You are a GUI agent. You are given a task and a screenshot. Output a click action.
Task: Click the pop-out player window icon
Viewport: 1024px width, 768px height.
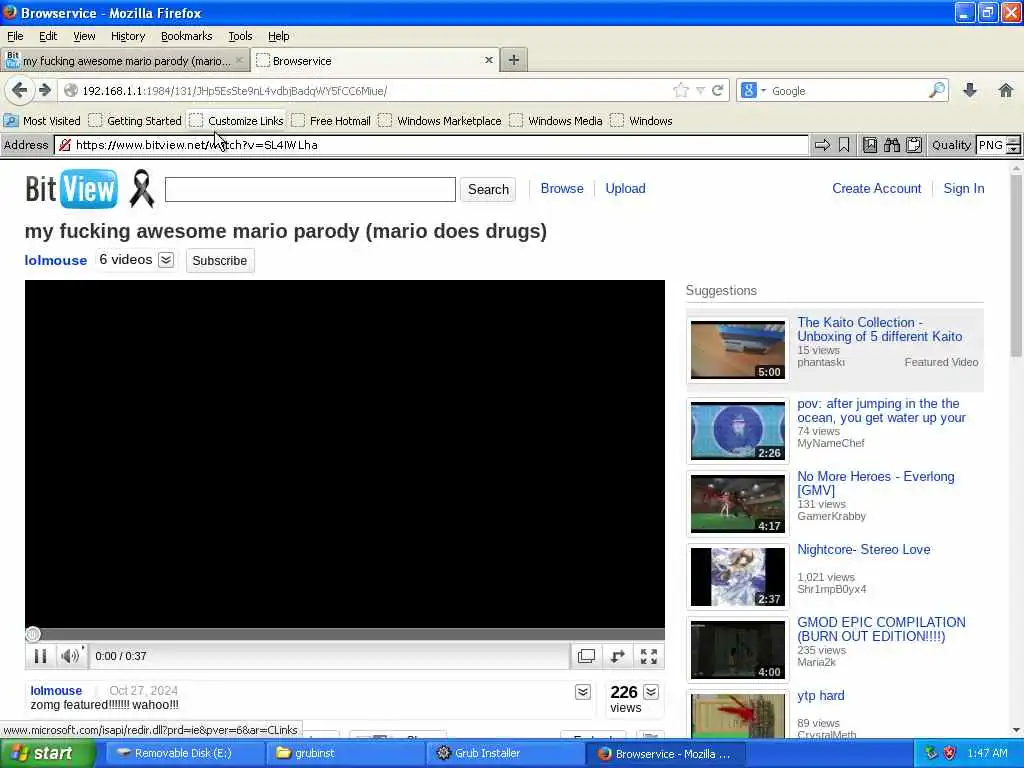coord(586,656)
